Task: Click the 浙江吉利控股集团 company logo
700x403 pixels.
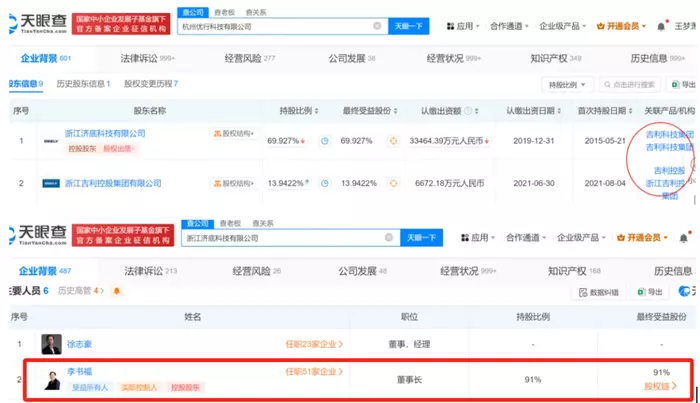Action: coord(51,184)
